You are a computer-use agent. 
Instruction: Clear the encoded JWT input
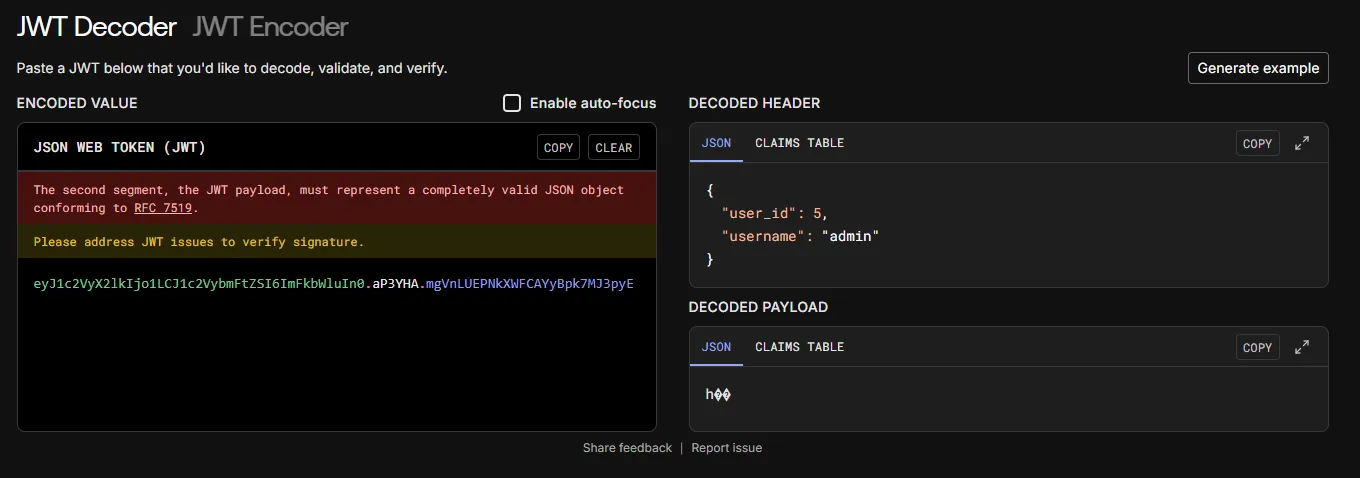pyautogui.click(x=613, y=147)
